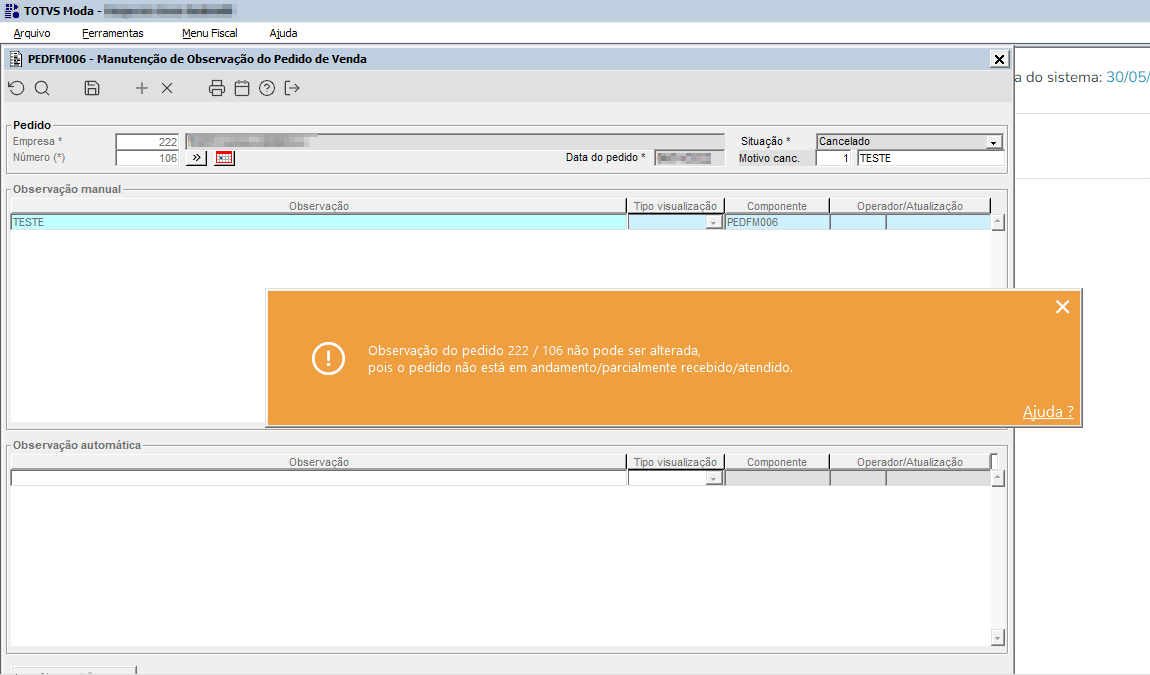The width and height of the screenshot is (1150, 675).
Task: Dismiss the orange warning with its X
Action: click(x=1063, y=307)
